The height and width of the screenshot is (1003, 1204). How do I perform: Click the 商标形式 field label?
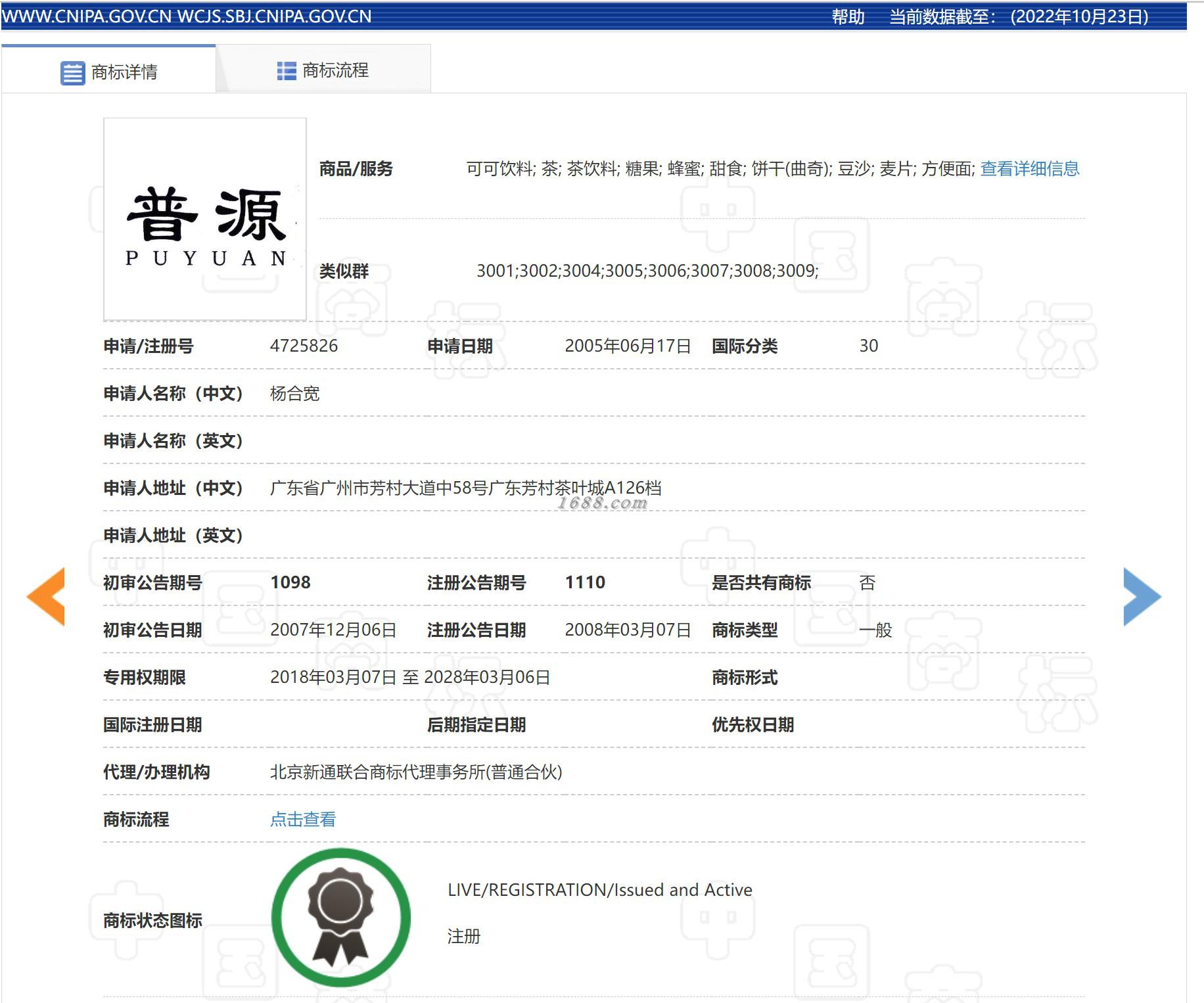(745, 677)
